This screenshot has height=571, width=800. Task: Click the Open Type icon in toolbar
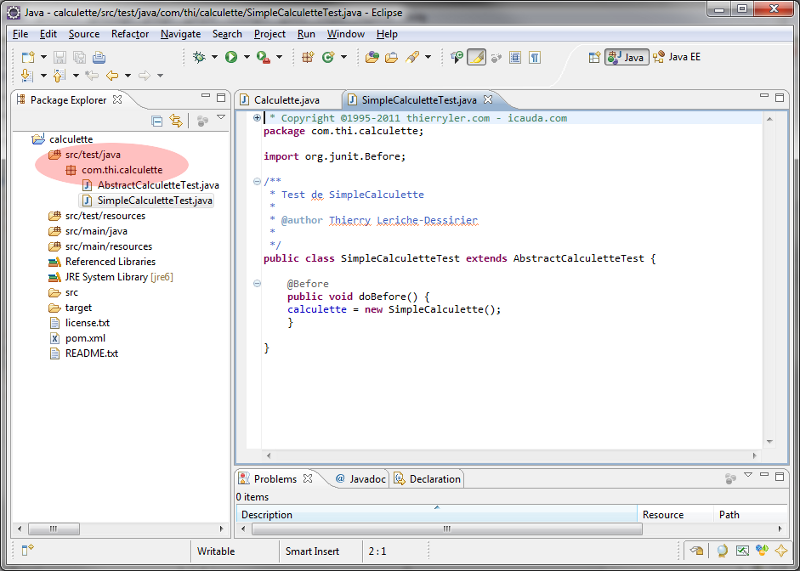click(372, 57)
